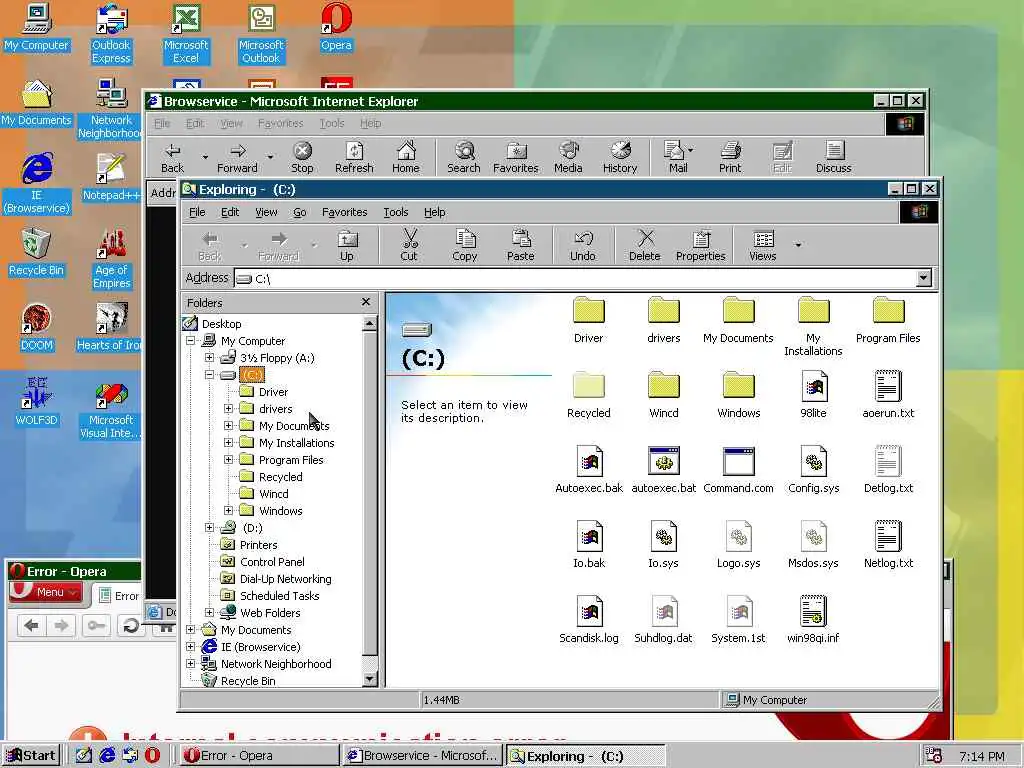The image size is (1024, 768).
Task: Open the Explorer File menu
Action: (x=197, y=212)
